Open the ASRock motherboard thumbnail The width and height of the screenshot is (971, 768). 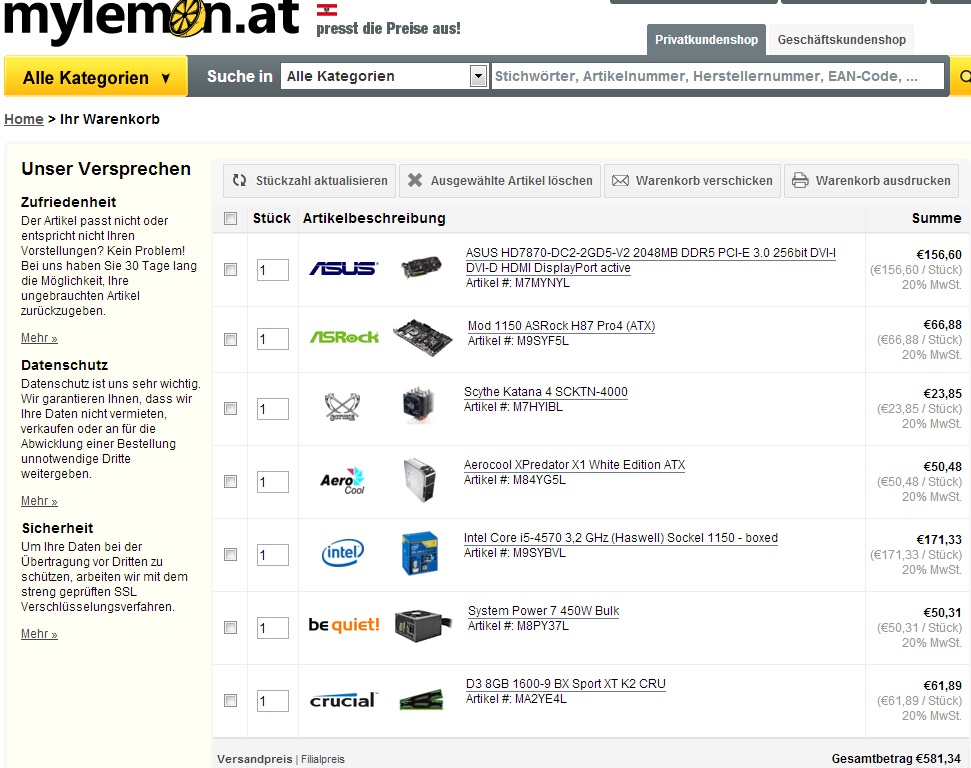point(422,338)
